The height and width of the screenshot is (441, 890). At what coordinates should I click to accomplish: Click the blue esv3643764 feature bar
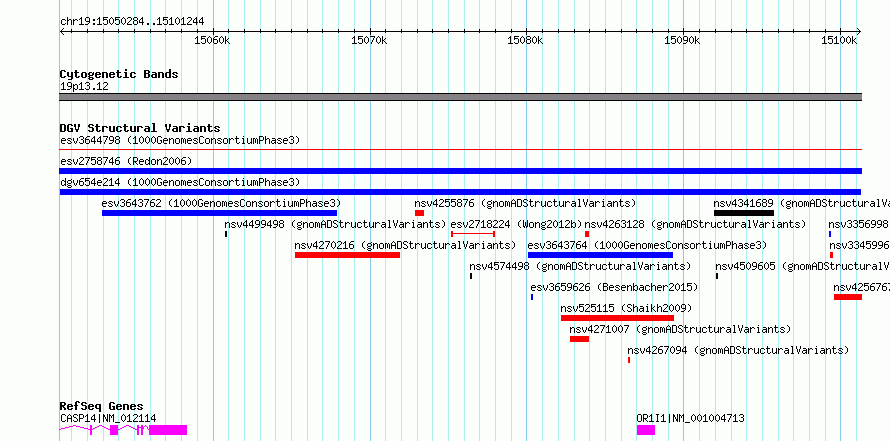[601, 255]
